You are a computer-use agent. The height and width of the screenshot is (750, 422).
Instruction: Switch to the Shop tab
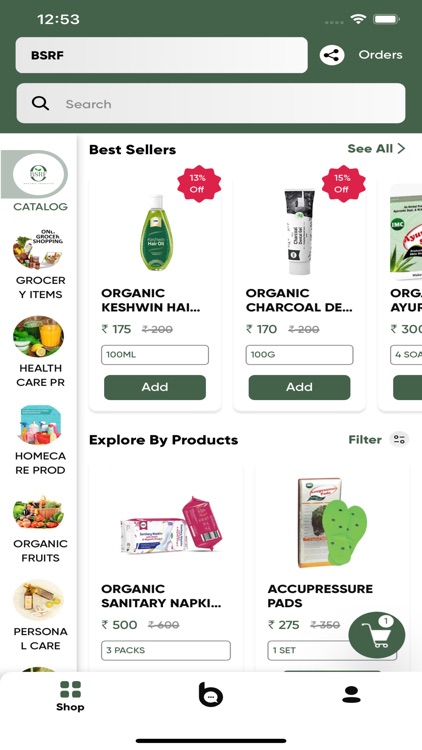tap(70, 696)
